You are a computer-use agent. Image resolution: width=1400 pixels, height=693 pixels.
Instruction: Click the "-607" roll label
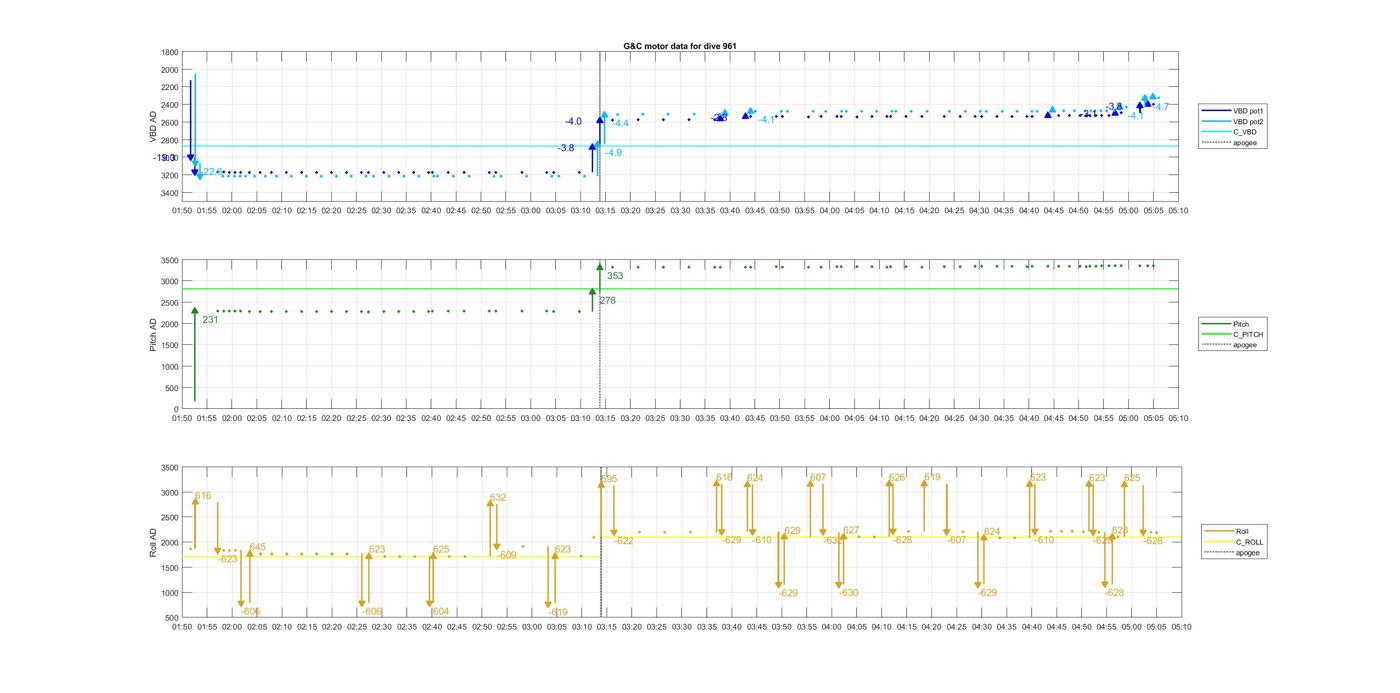(x=956, y=540)
